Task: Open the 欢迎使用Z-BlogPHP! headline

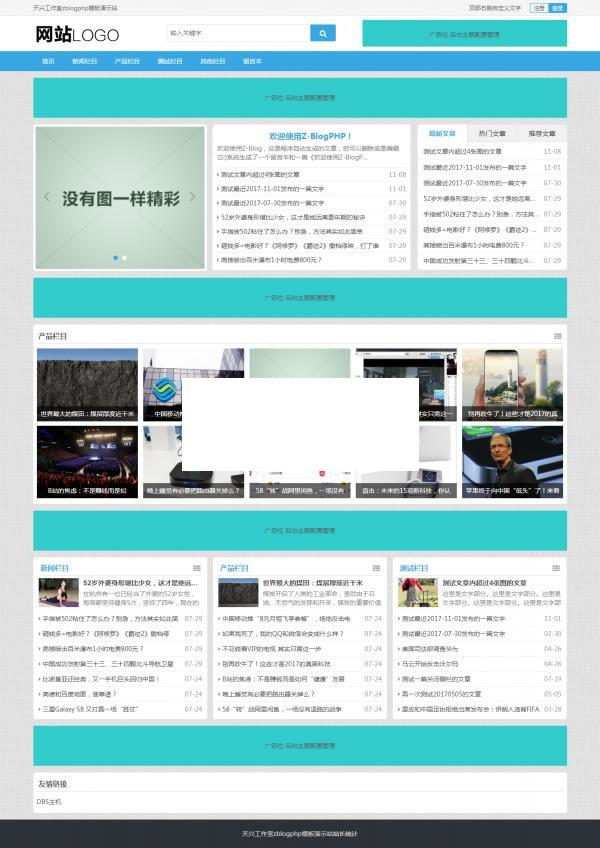Action: point(311,136)
